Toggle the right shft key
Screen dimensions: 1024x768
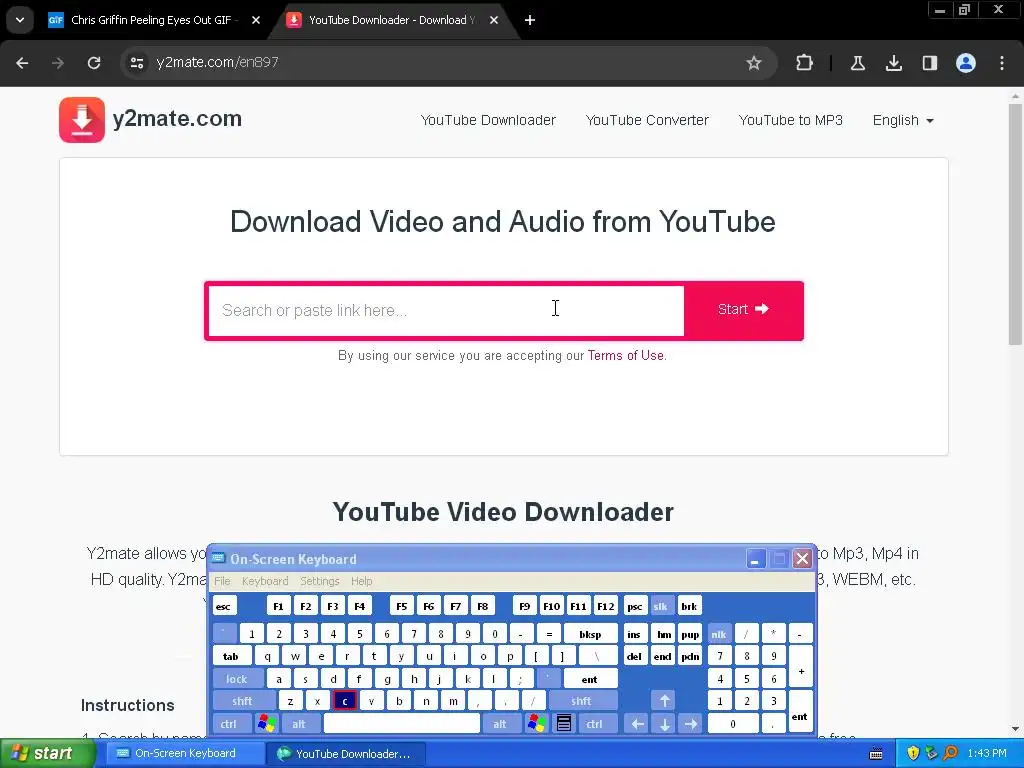[581, 701]
